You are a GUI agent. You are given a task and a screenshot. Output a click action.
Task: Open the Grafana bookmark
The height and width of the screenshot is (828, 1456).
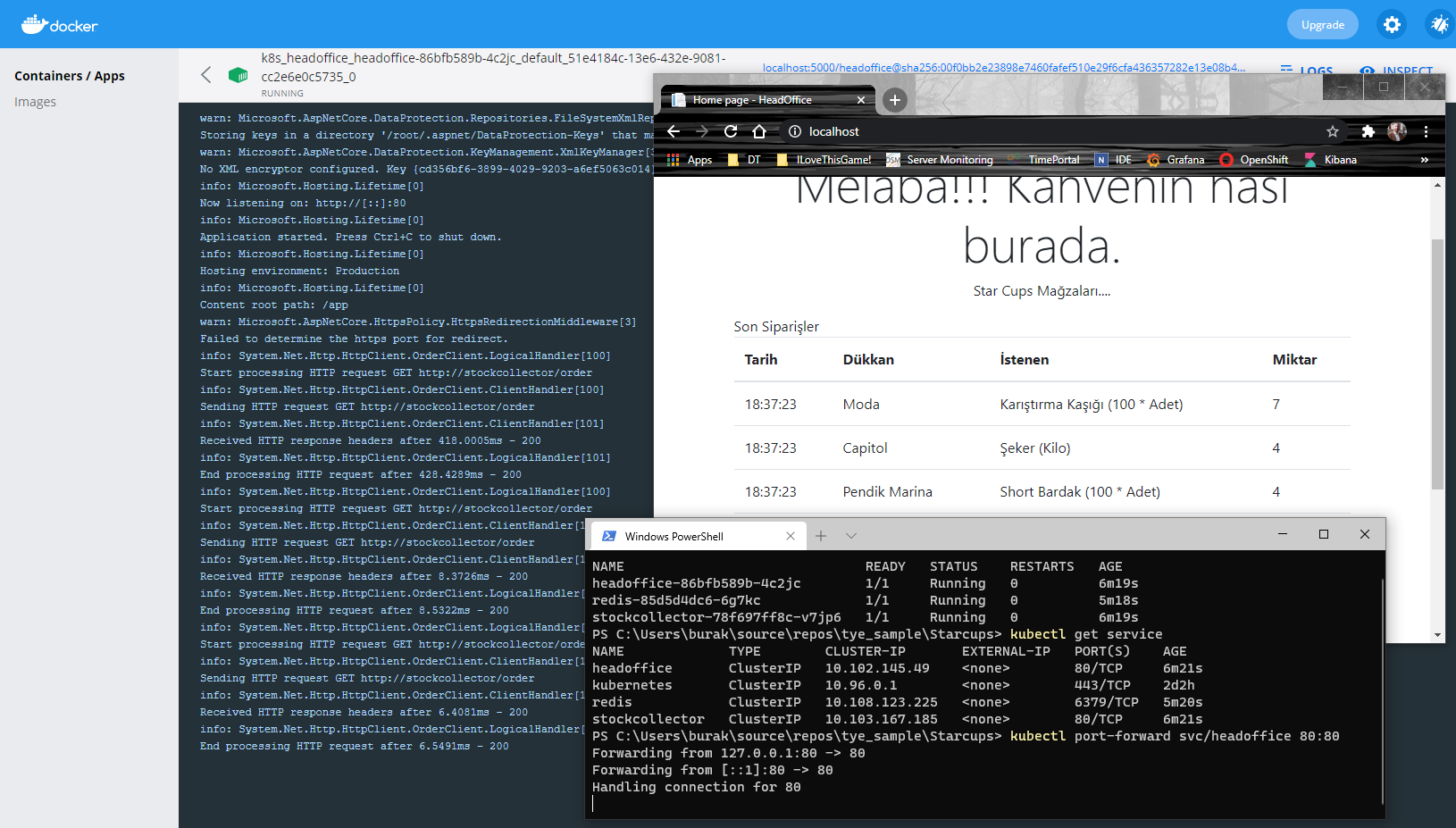coord(1184,159)
